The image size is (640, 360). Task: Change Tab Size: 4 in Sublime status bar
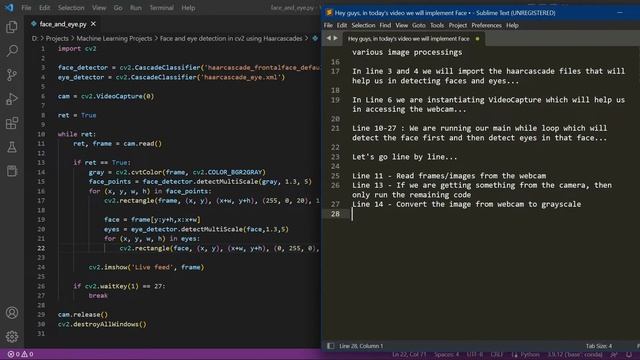coord(599,346)
